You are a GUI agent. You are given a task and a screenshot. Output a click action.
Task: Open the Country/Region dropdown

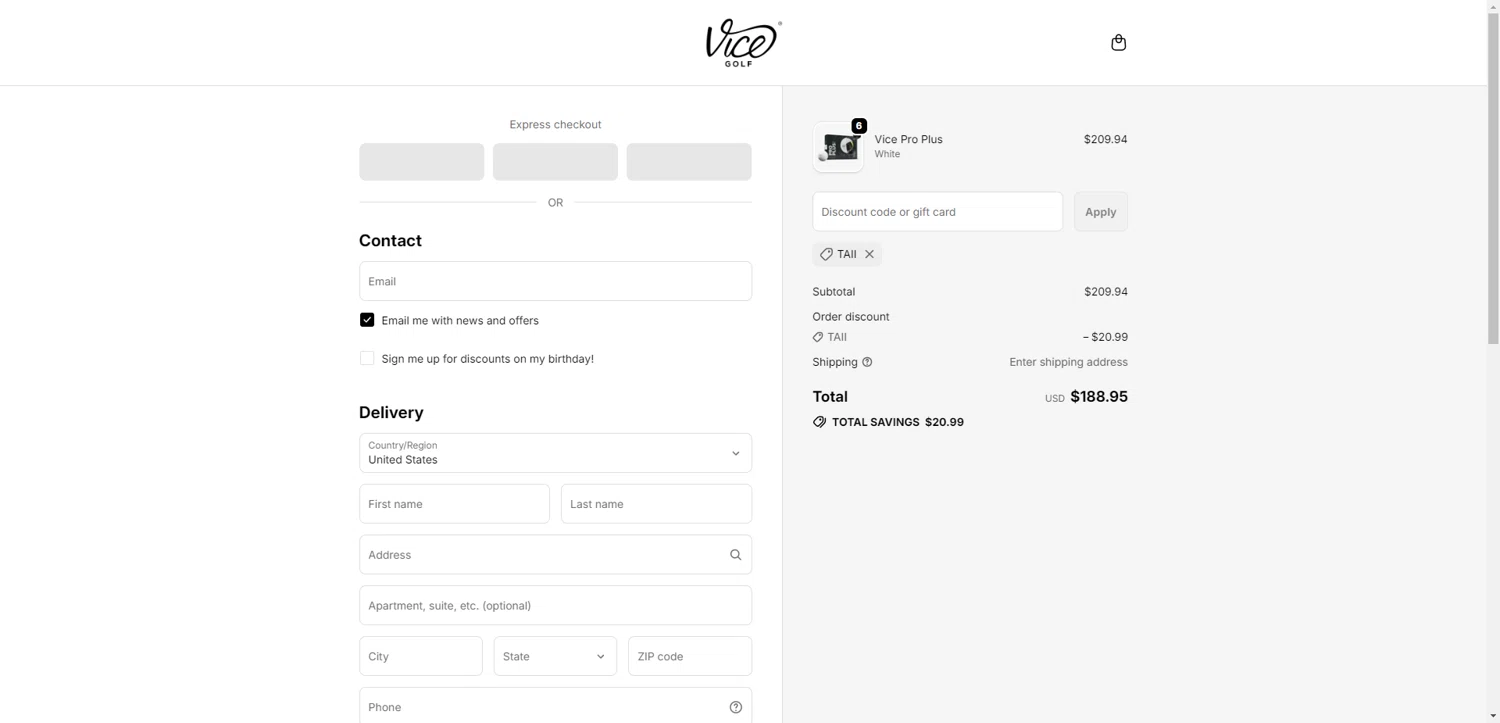tap(555, 453)
